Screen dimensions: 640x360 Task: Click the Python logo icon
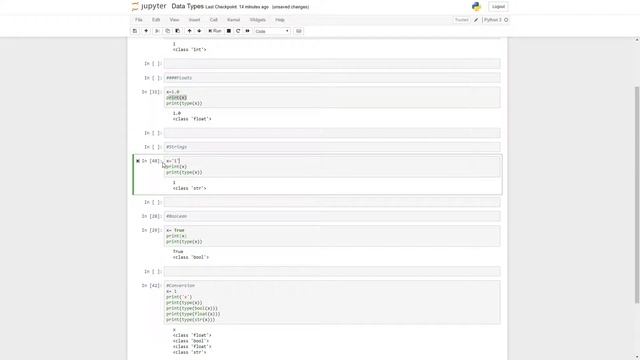pyautogui.click(x=476, y=7)
